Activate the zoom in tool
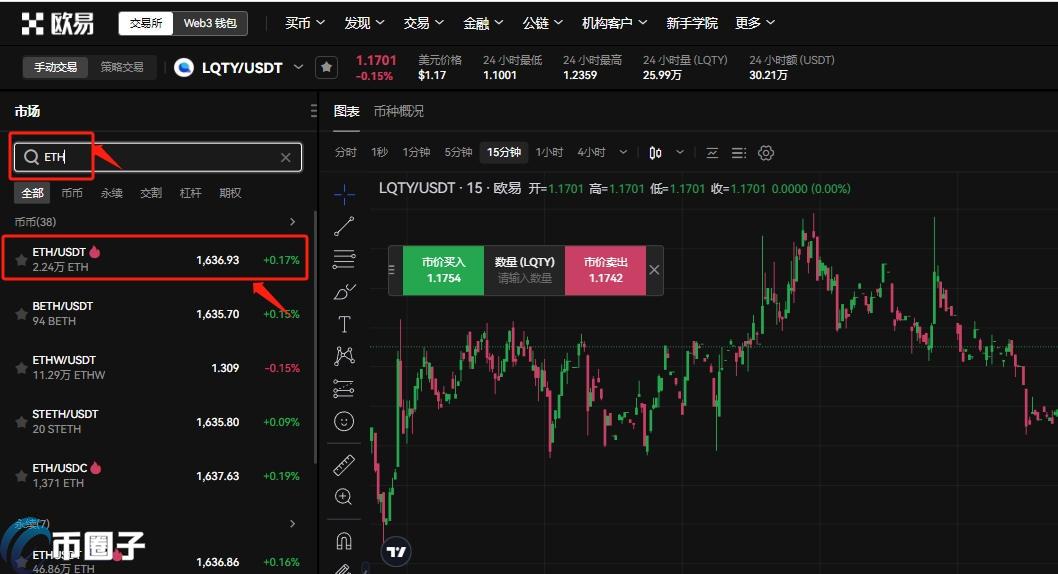 click(344, 497)
